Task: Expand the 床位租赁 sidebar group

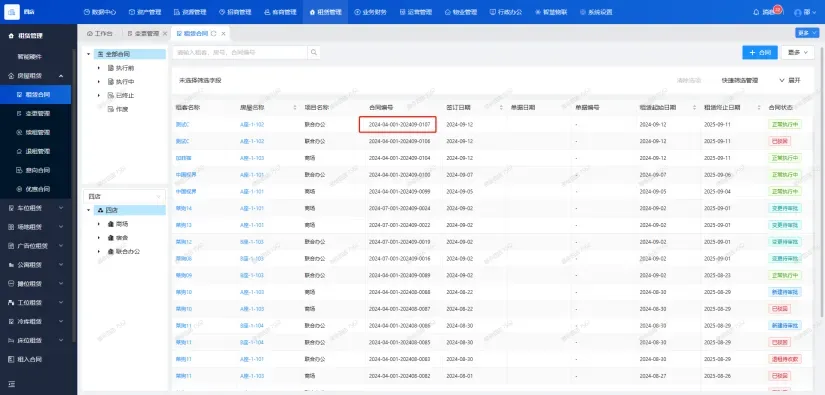Action: point(35,340)
